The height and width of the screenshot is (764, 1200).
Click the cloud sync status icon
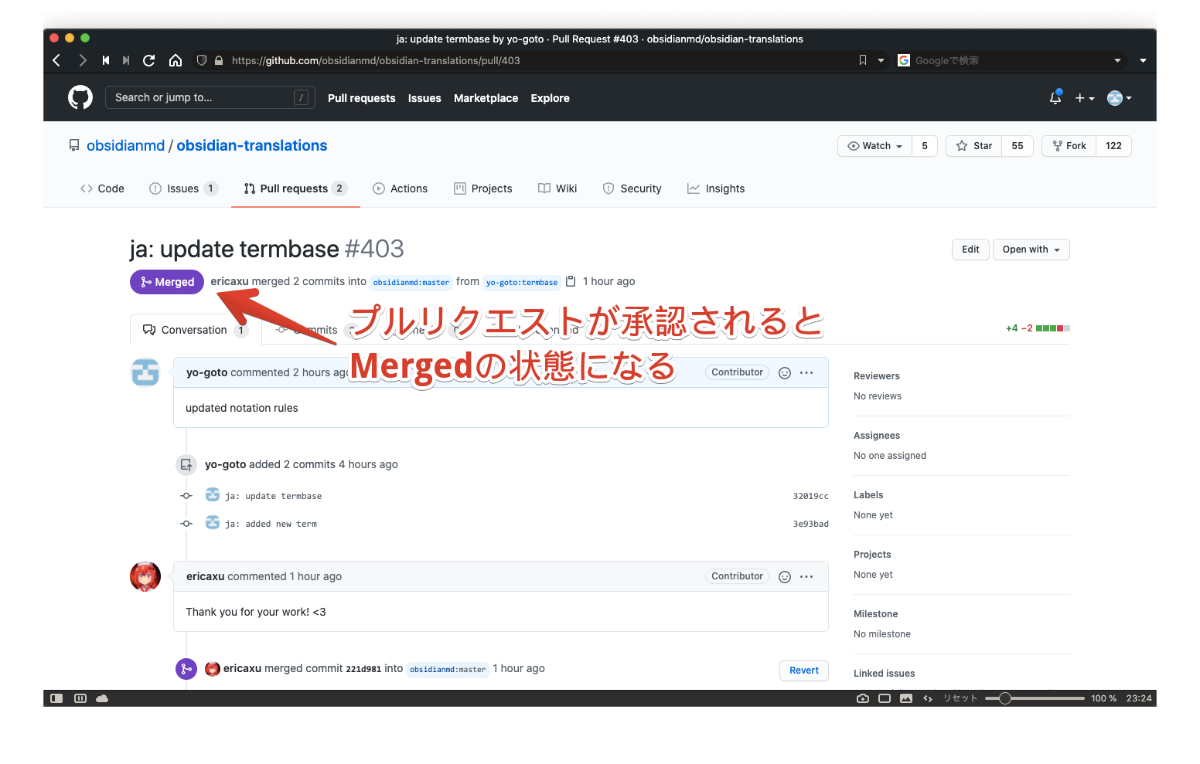tap(102, 698)
